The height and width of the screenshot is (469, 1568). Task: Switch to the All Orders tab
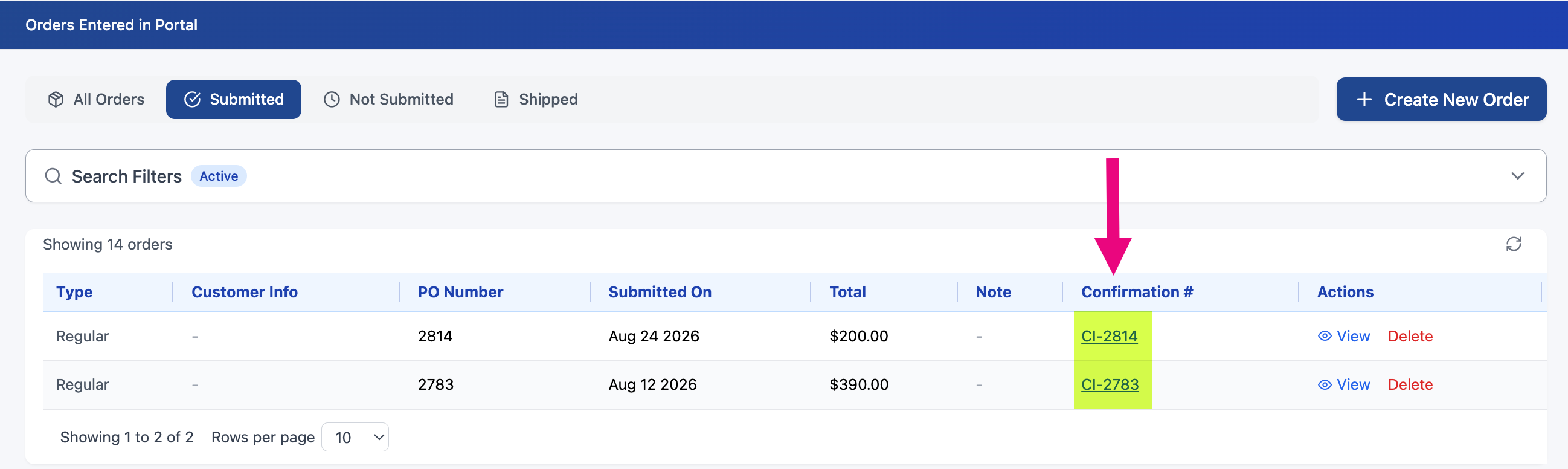click(x=96, y=99)
